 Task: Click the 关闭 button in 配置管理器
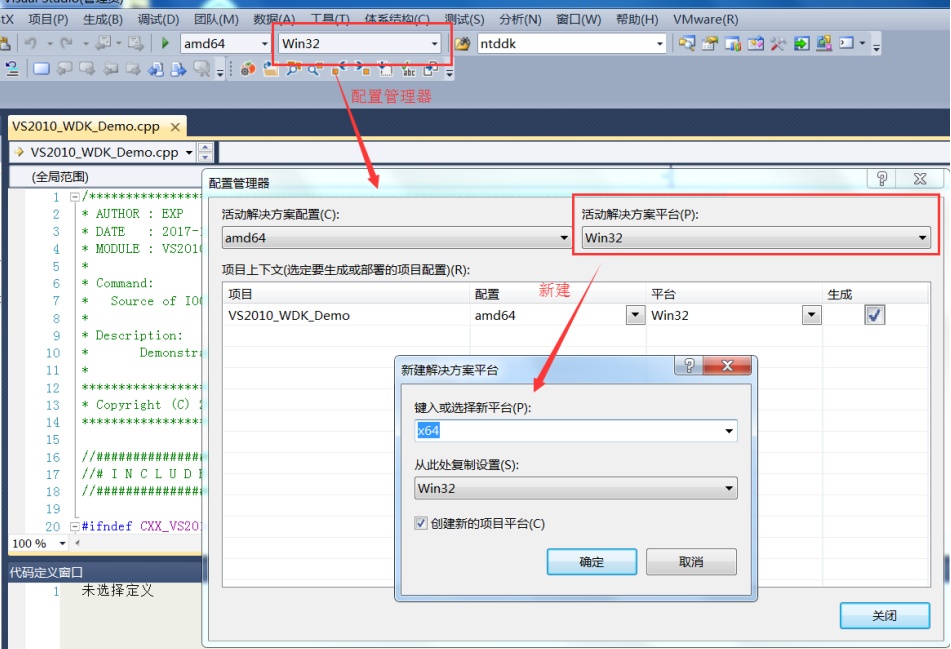pos(884,616)
